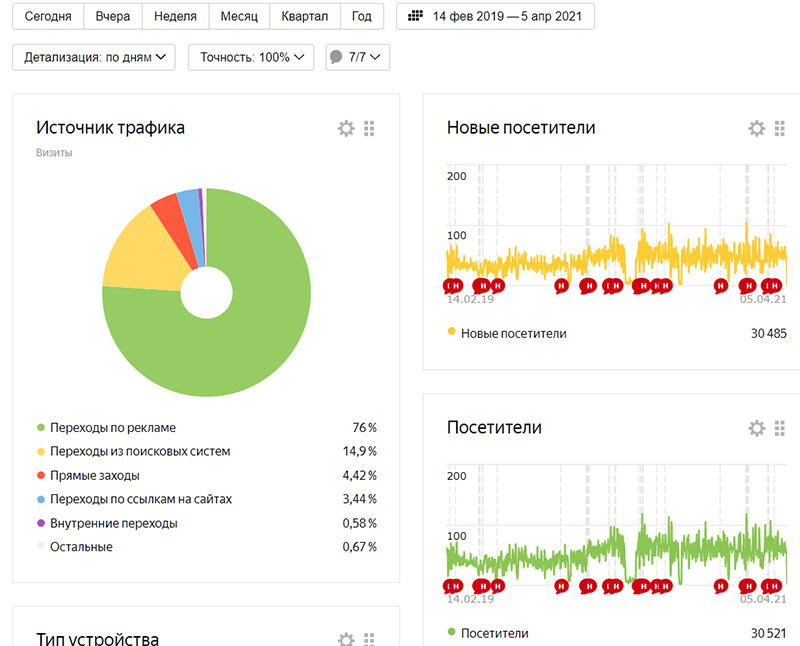Toggle Прямые заходы legend item
The width and height of the screenshot is (800, 646).
[94, 475]
